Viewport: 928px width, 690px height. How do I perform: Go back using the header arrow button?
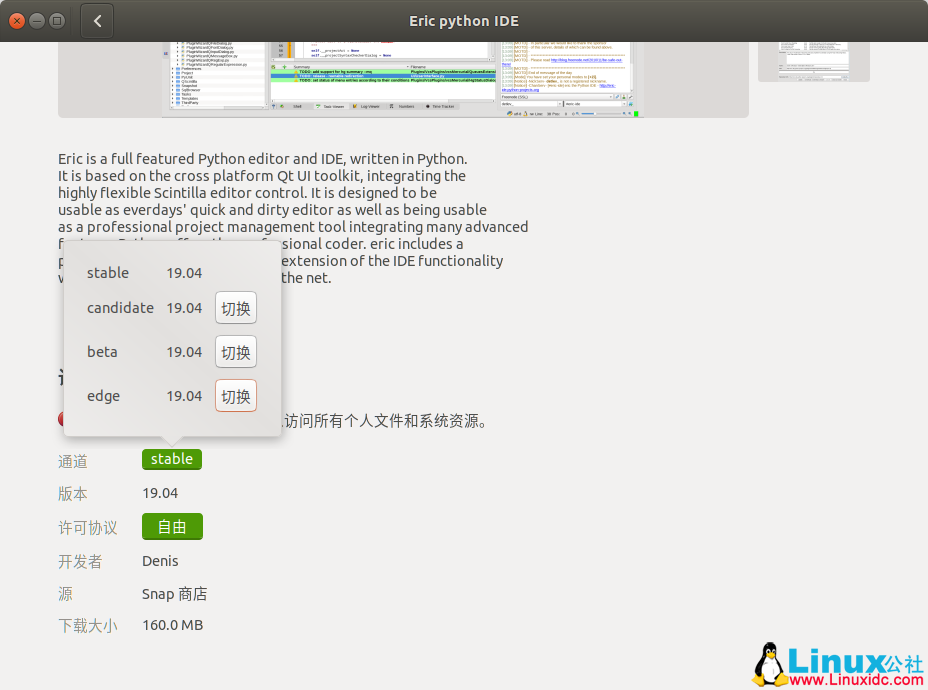pos(97,21)
